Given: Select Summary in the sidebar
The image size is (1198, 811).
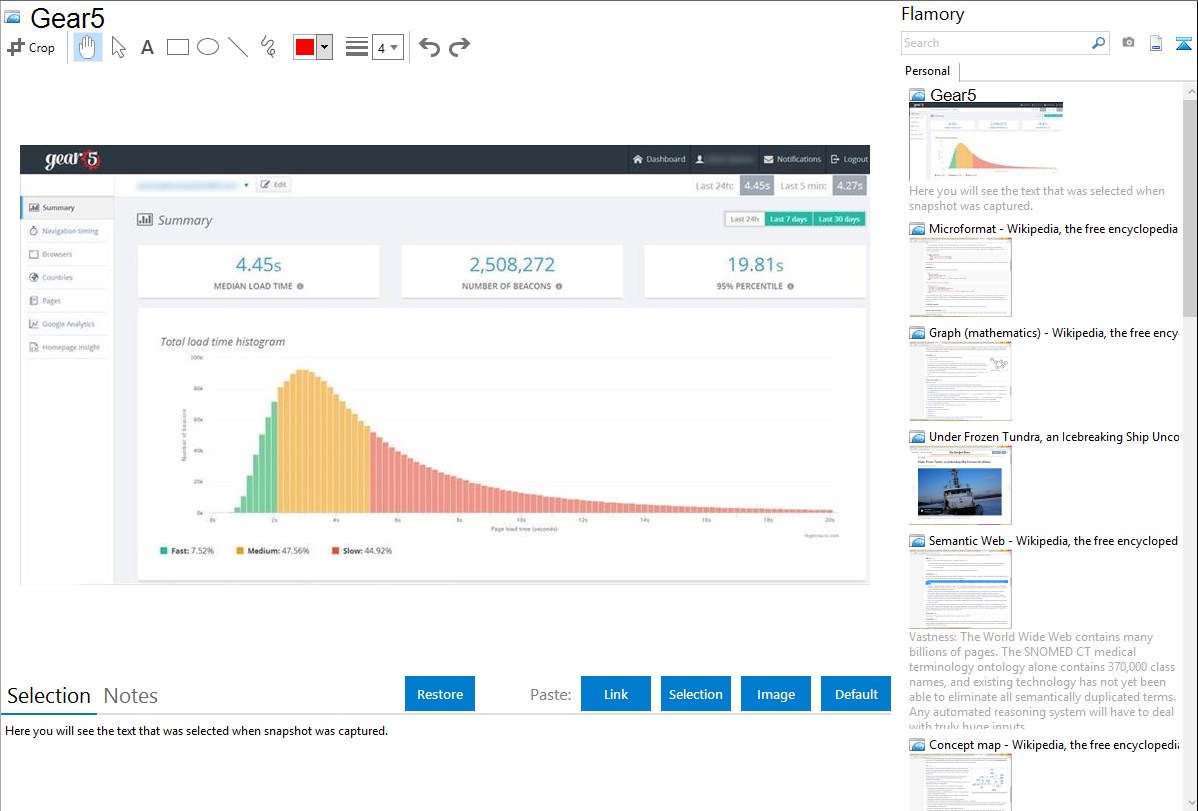Looking at the screenshot, I should pyautogui.click(x=66, y=207).
